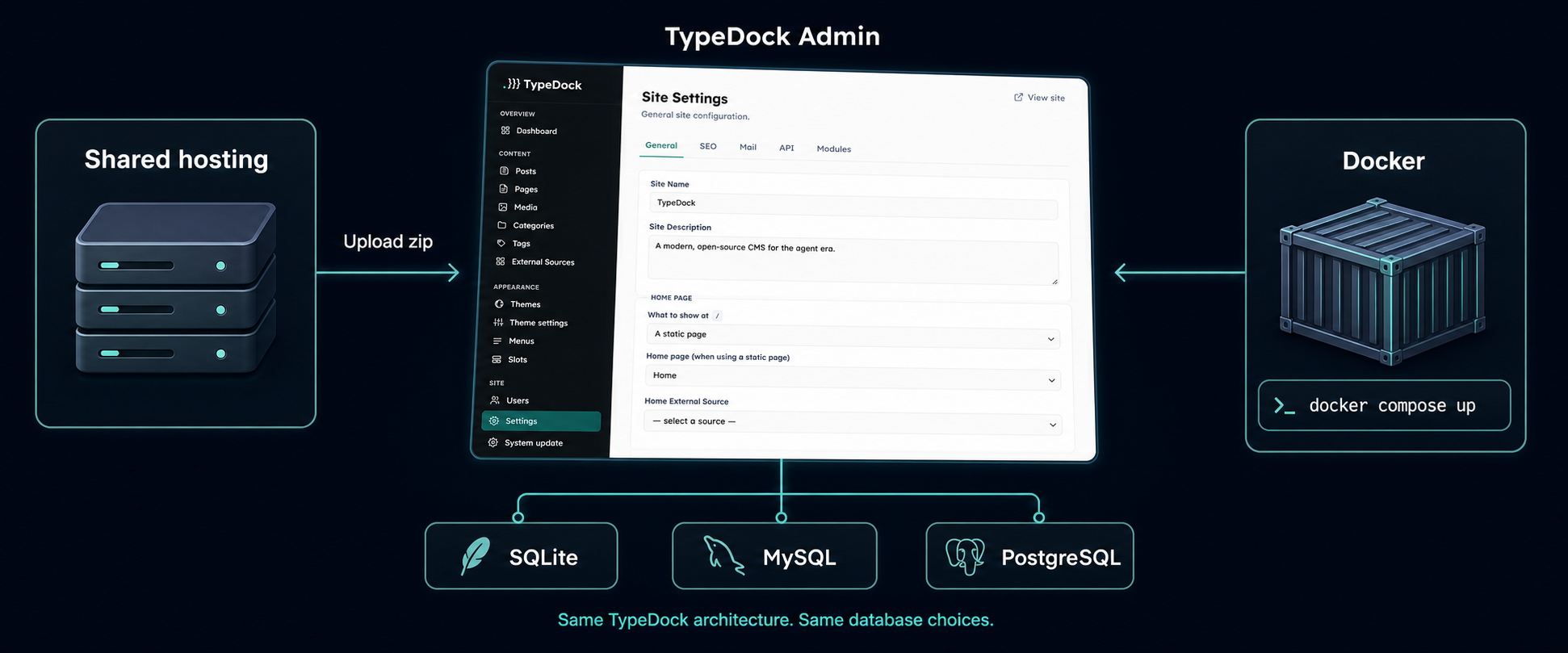The height and width of the screenshot is (653, 1568).
Task: Click the "Docker" heading
Action: pyautogui.click(x=1383, y=161)
